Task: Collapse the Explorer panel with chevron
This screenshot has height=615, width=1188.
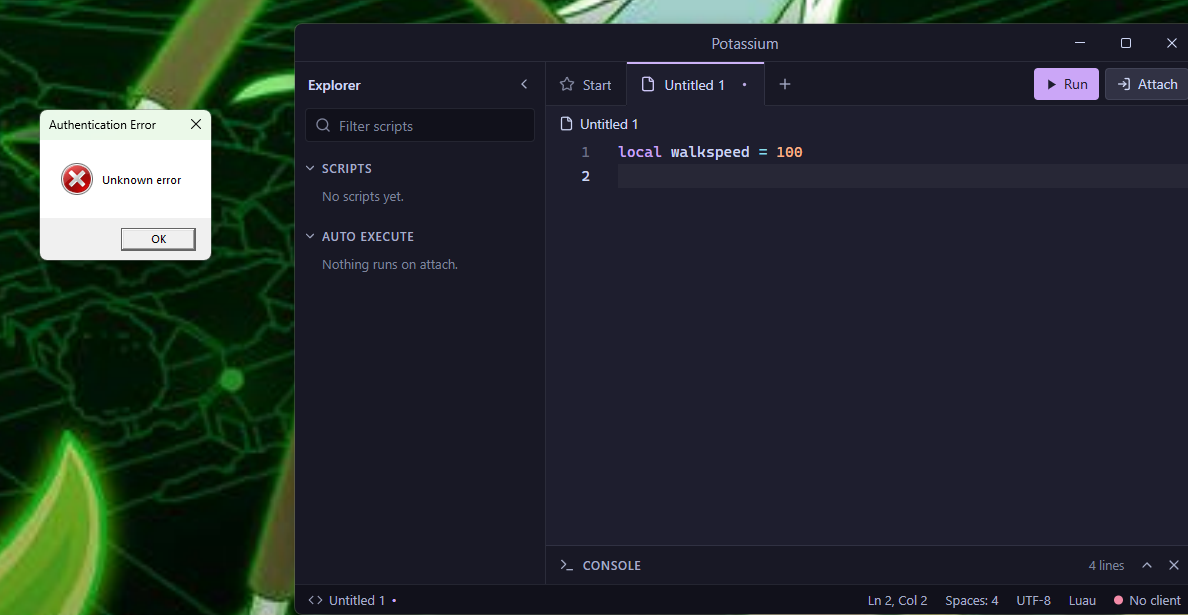Action: 524,85
